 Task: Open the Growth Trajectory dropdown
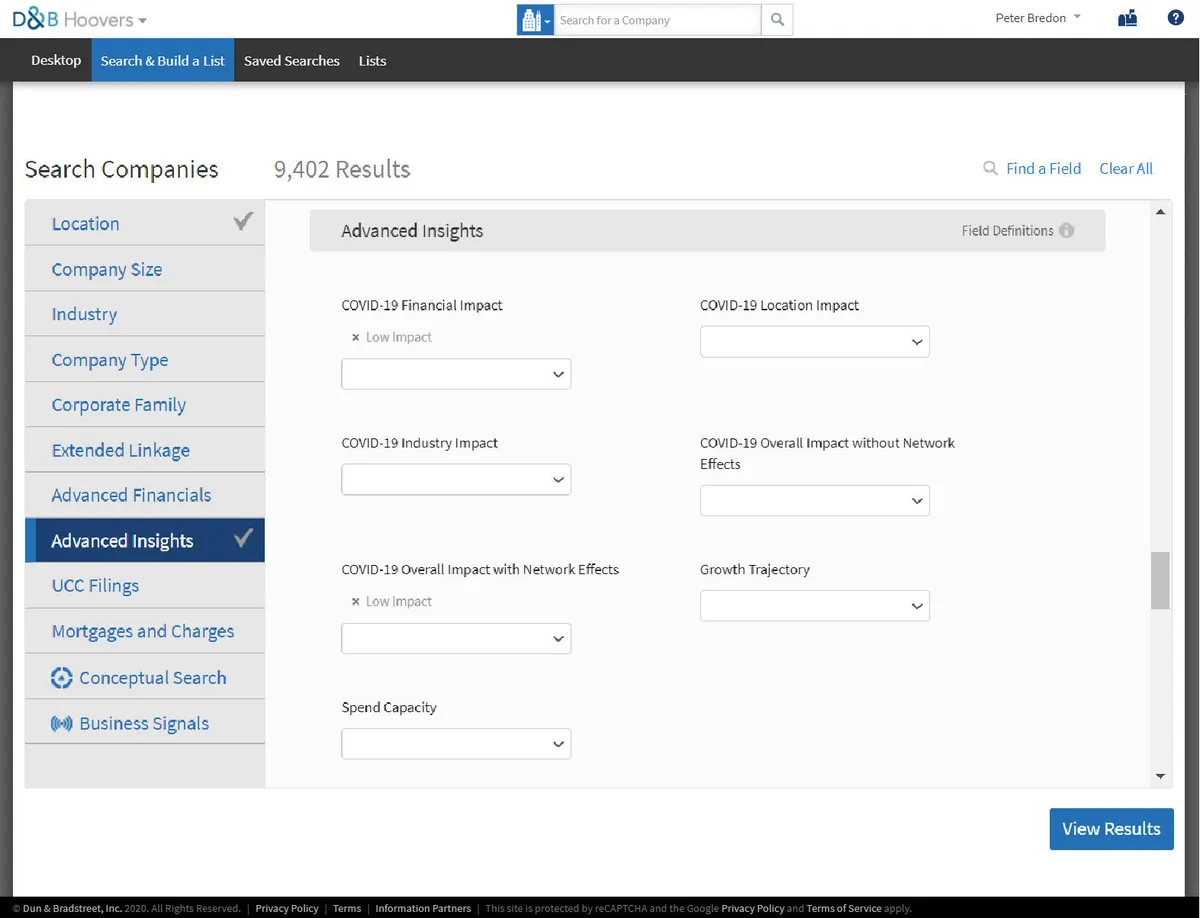coord(814,606)
